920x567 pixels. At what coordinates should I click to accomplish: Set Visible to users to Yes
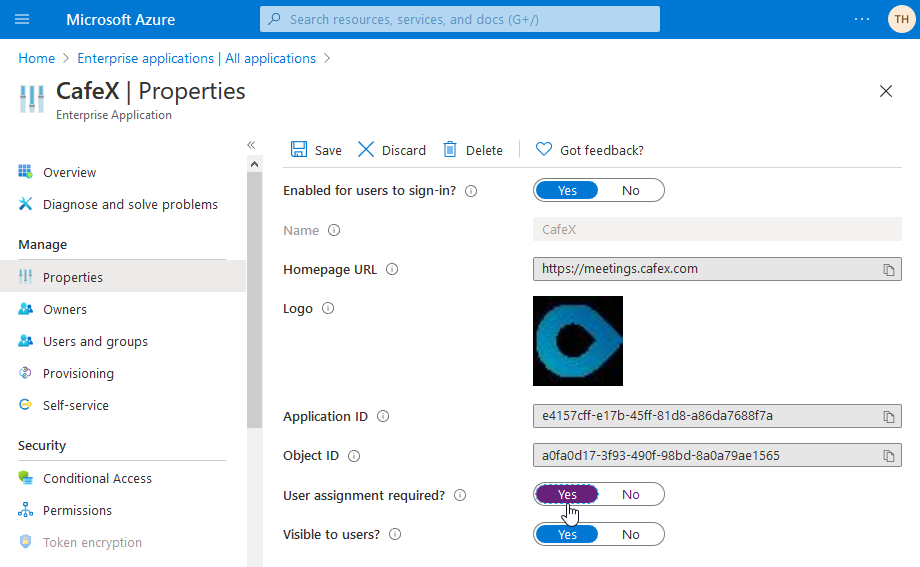[x=567, y=534]
